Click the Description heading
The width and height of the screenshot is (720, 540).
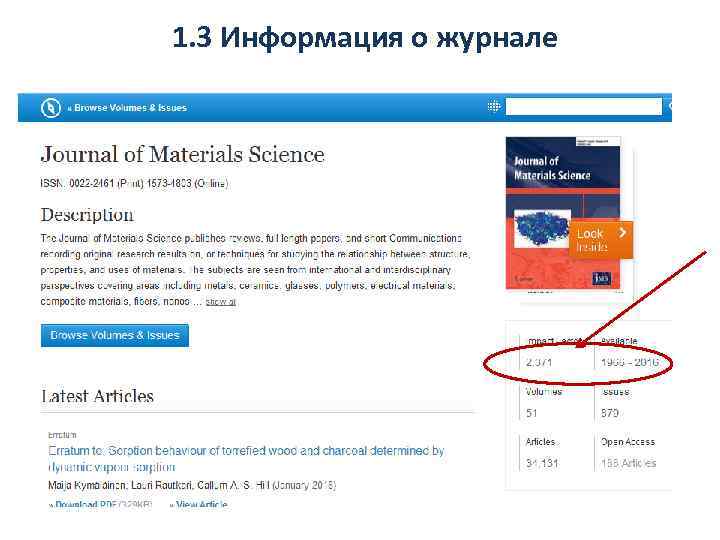[x=87, y=215]
